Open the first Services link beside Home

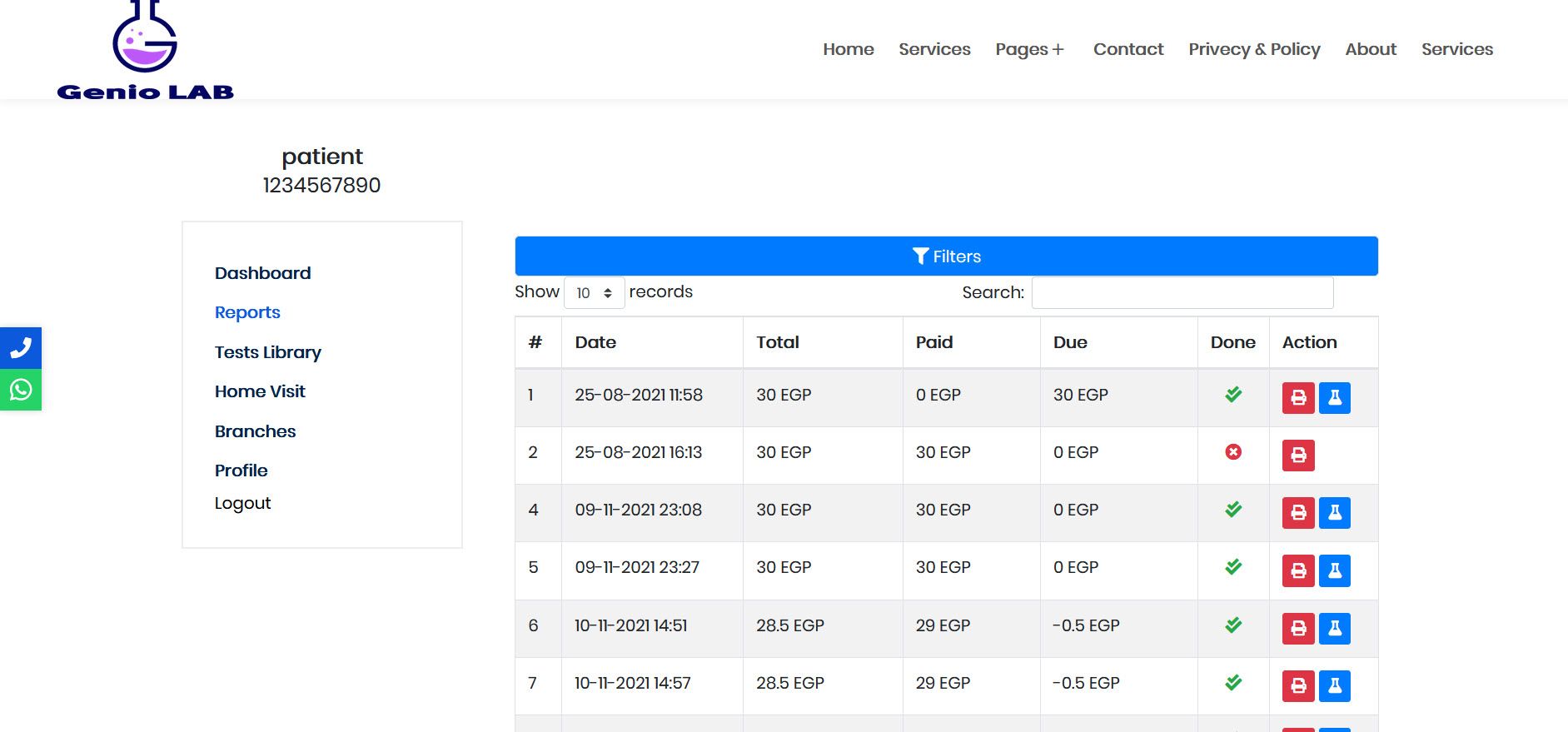coord(934,49)
